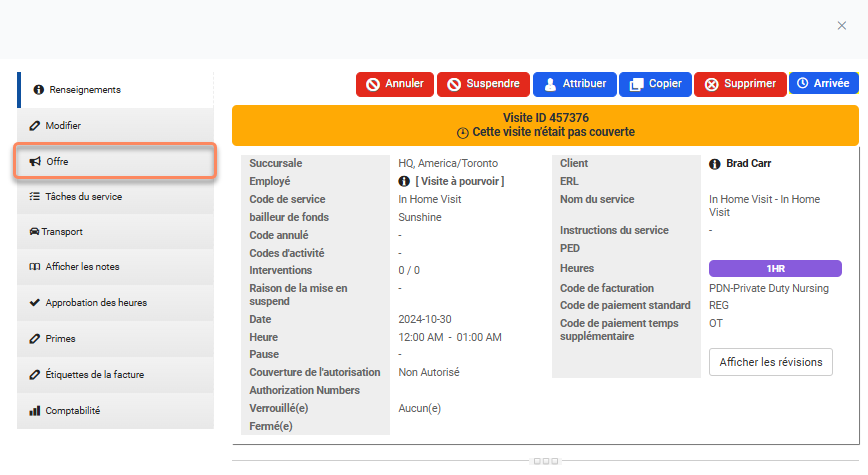Viewport: 868px width, 475px height.
Task: Click the Arrivée clock button
Action: (823, 84)
